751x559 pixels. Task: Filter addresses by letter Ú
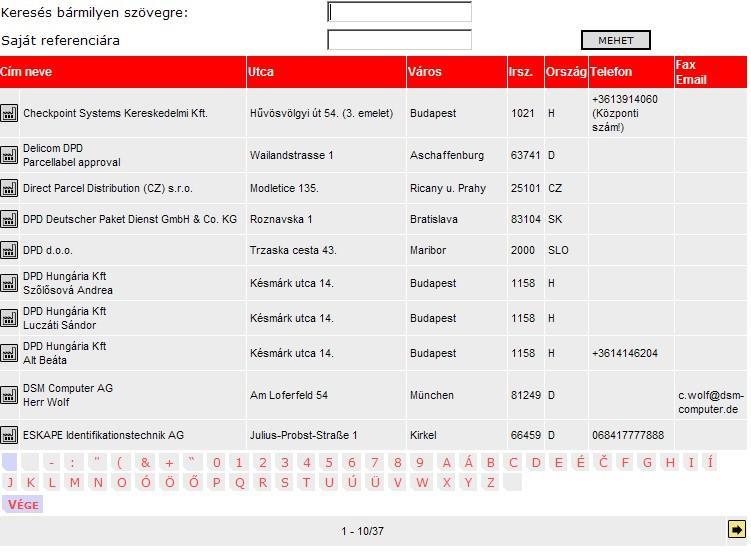(x=352, y=483)
